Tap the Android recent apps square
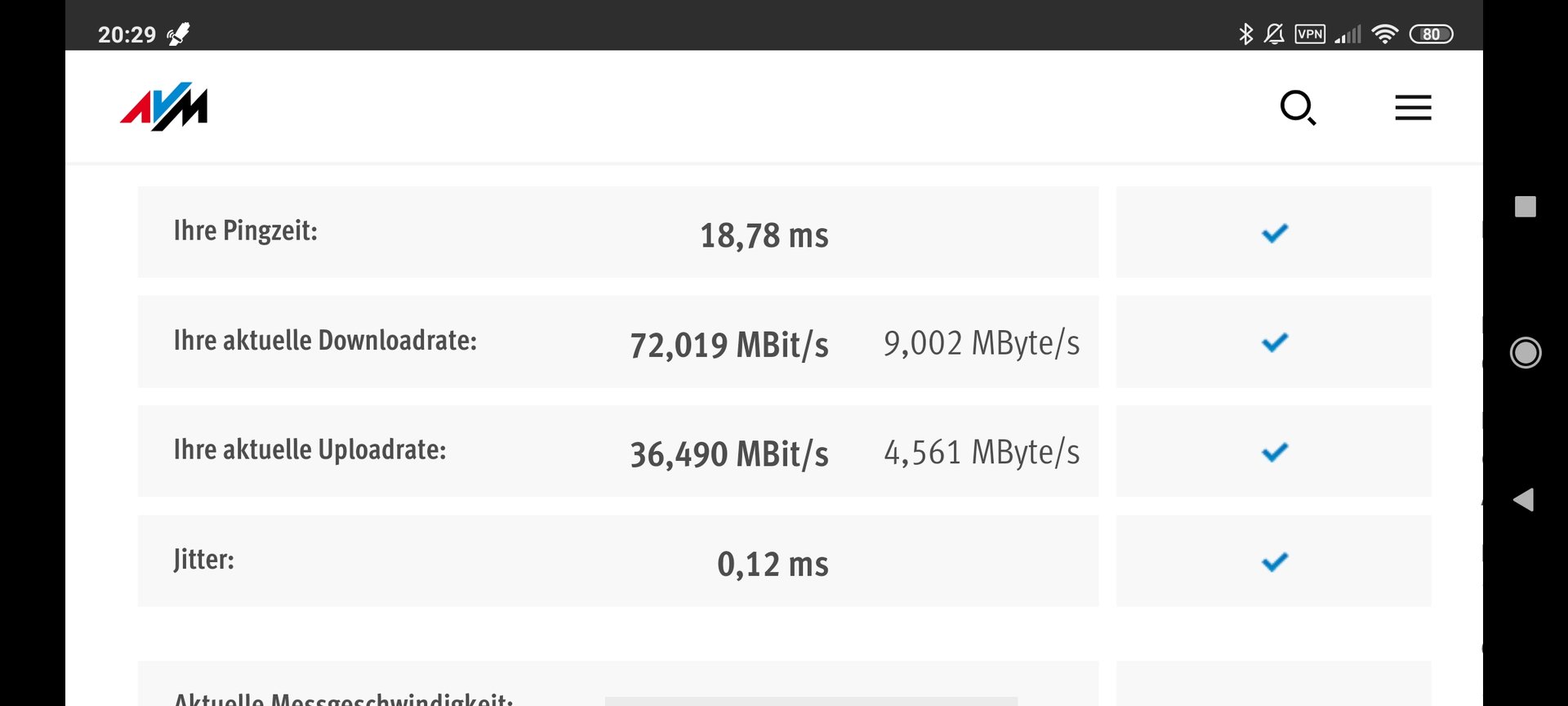 [x=1525, y=206]
